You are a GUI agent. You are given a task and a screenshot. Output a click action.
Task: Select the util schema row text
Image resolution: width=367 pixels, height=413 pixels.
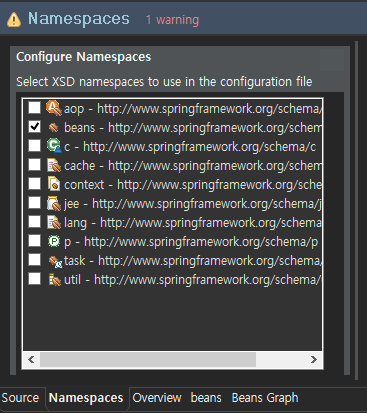193,280
